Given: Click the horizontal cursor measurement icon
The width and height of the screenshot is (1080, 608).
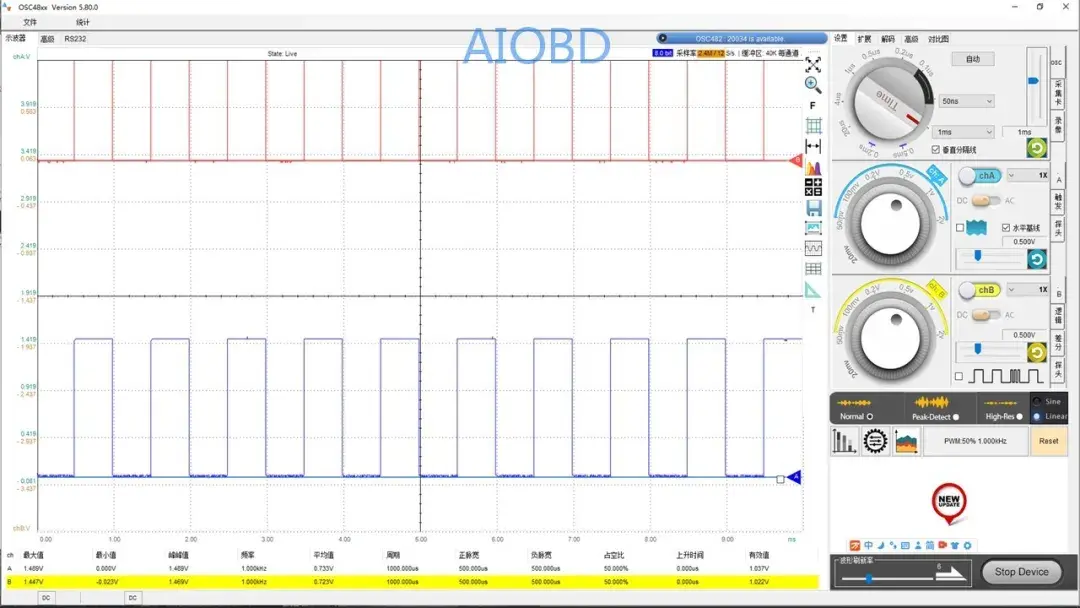Looking at the screenshot, I should click(813, 146).
